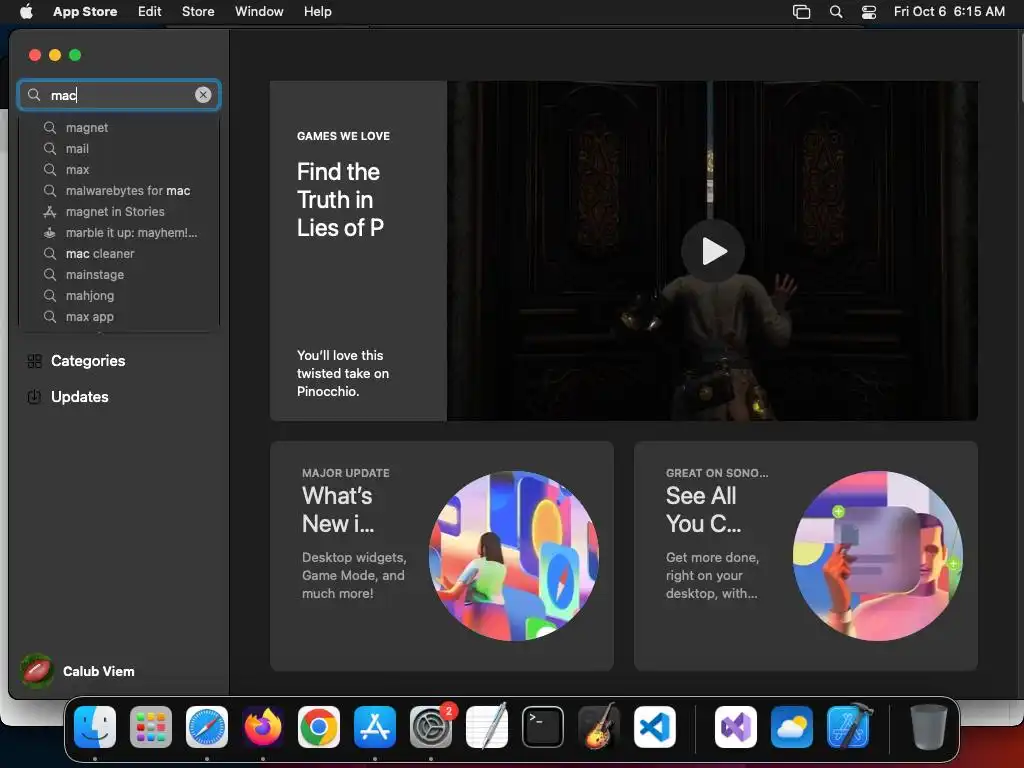This screenshot has height=768, width=1024.
Task: Click the game icon beside marble it up
Action: [x=50, y=232]
